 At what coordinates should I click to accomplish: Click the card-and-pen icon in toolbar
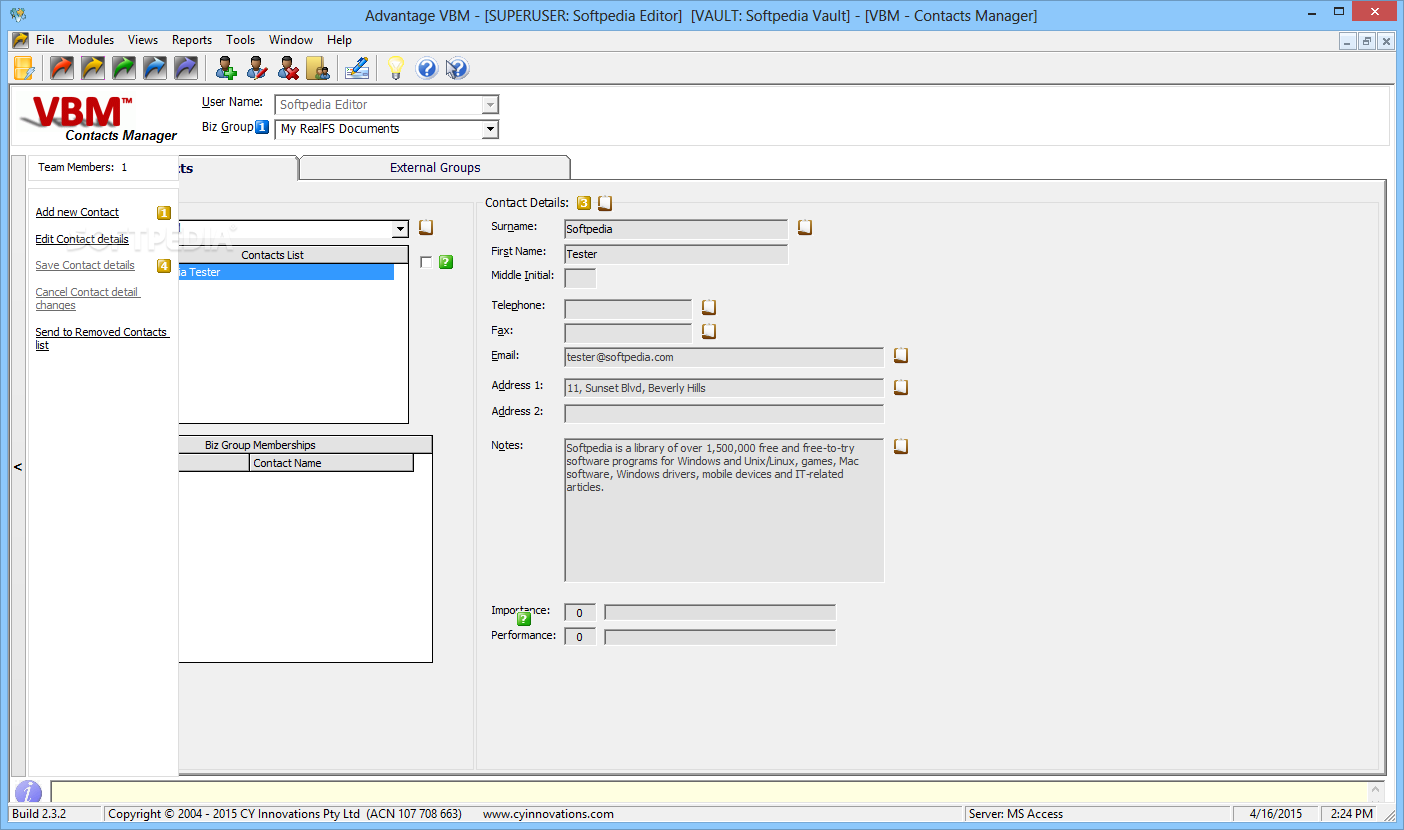[x=357, y=68]
